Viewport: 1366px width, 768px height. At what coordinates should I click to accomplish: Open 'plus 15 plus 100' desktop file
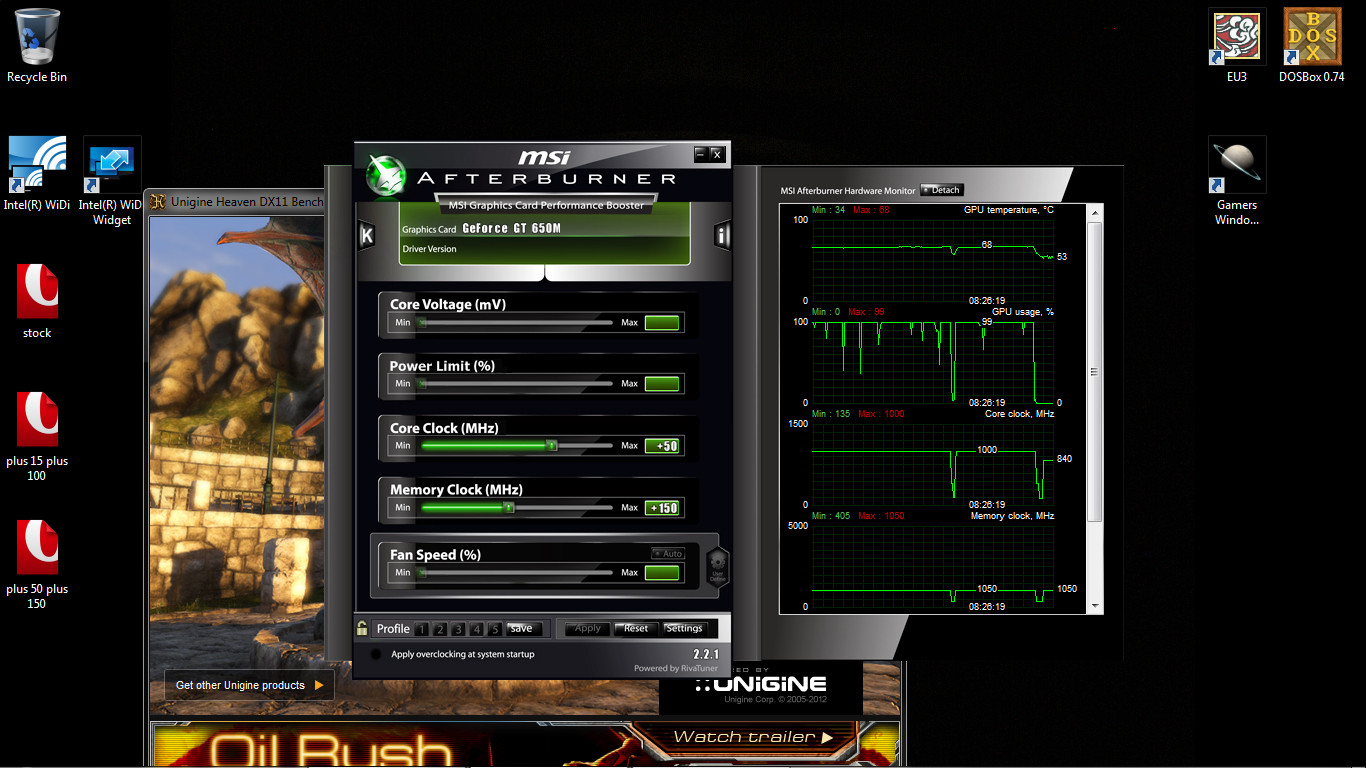[x=37, y=436]
